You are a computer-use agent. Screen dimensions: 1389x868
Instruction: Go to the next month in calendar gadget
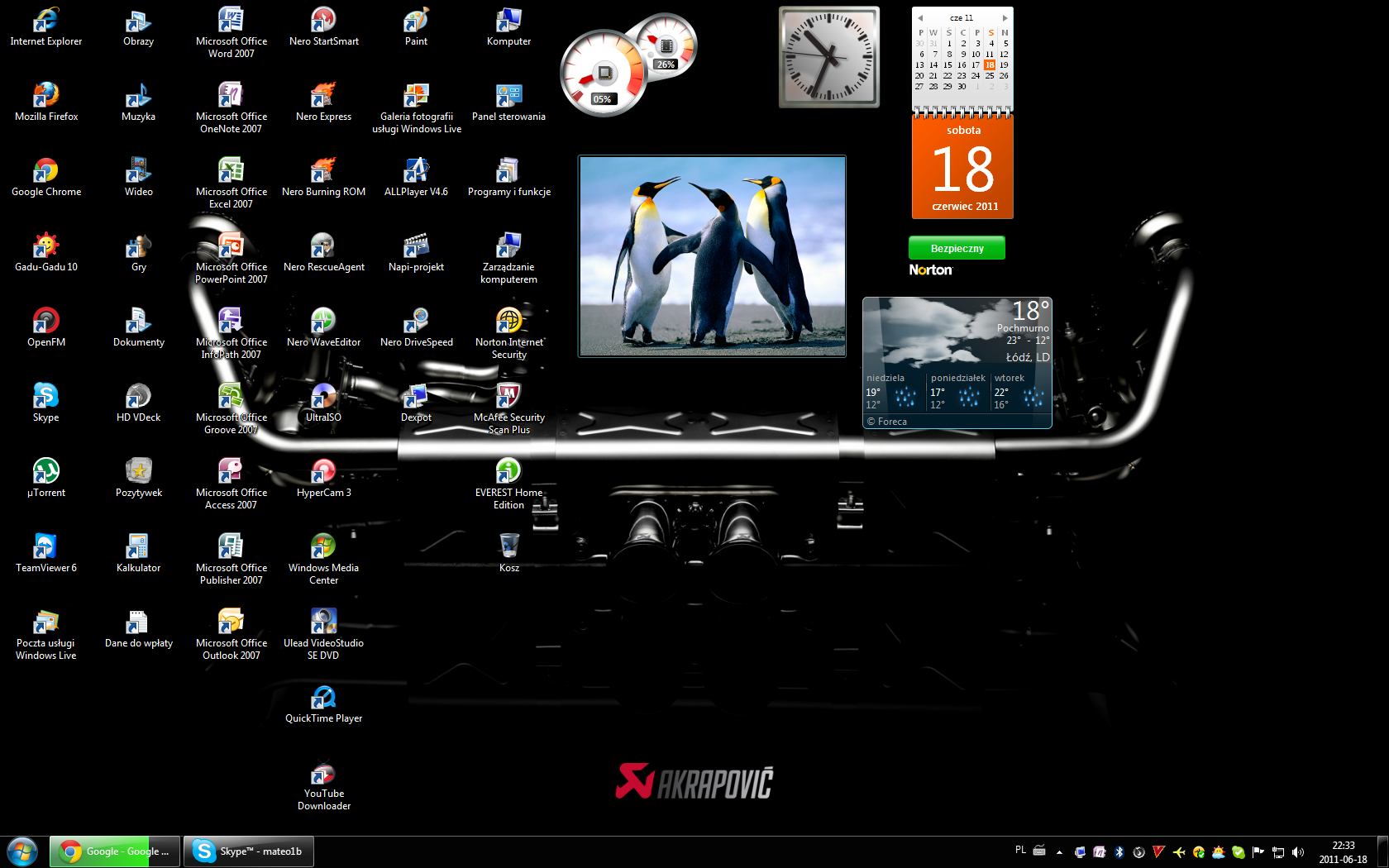[1005, 17]
